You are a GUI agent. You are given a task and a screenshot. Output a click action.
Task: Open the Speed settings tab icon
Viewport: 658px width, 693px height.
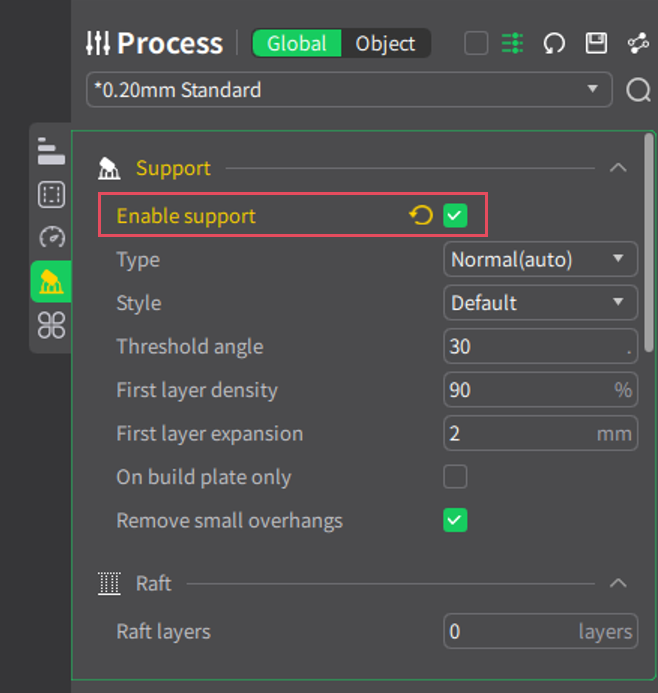coord(51,237)
